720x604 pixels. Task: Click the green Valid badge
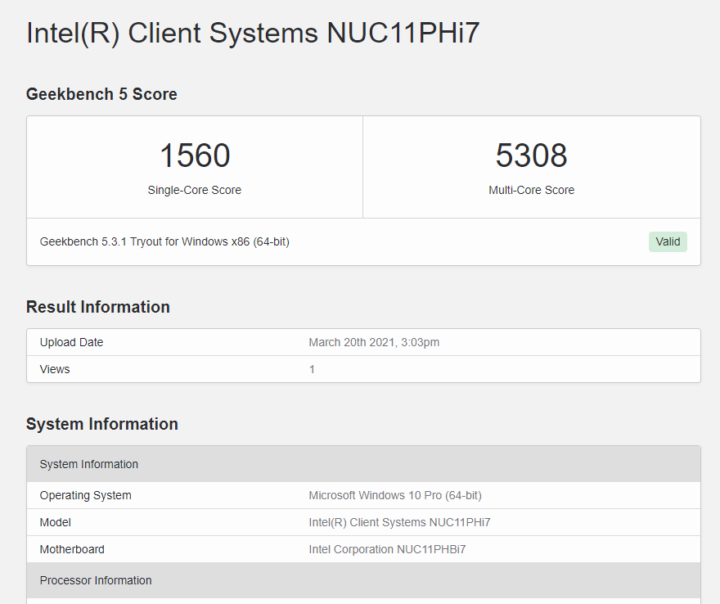point(668,242)
